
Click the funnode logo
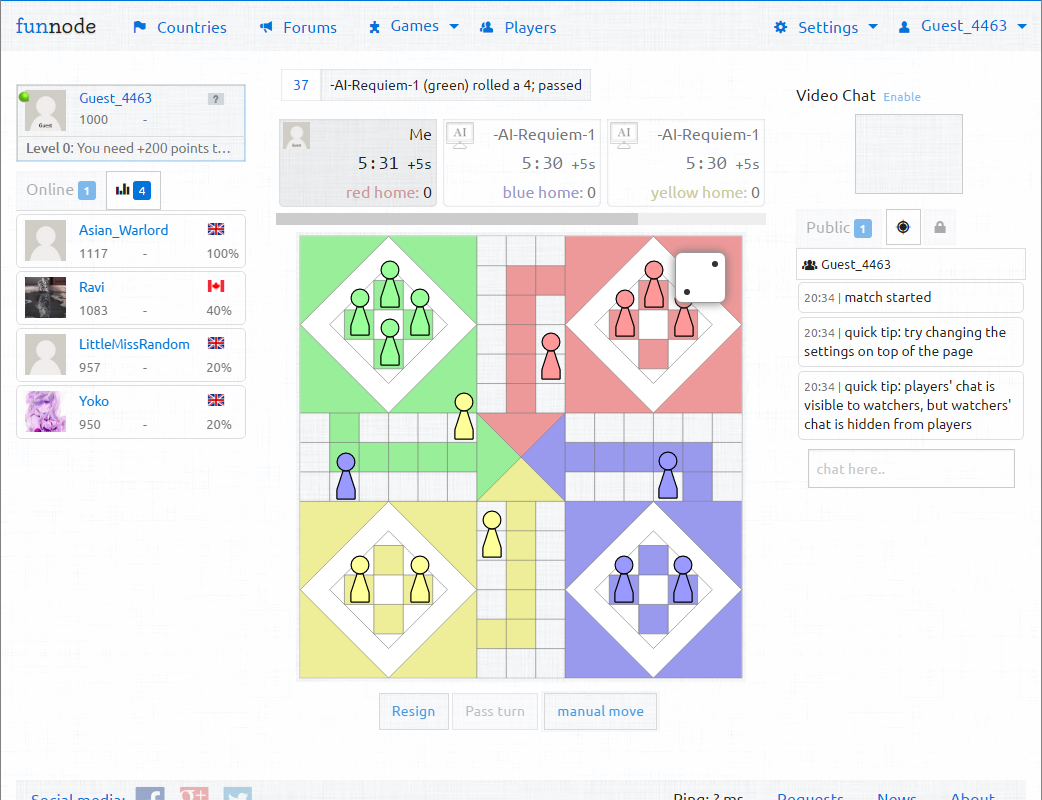pos(56,26)
